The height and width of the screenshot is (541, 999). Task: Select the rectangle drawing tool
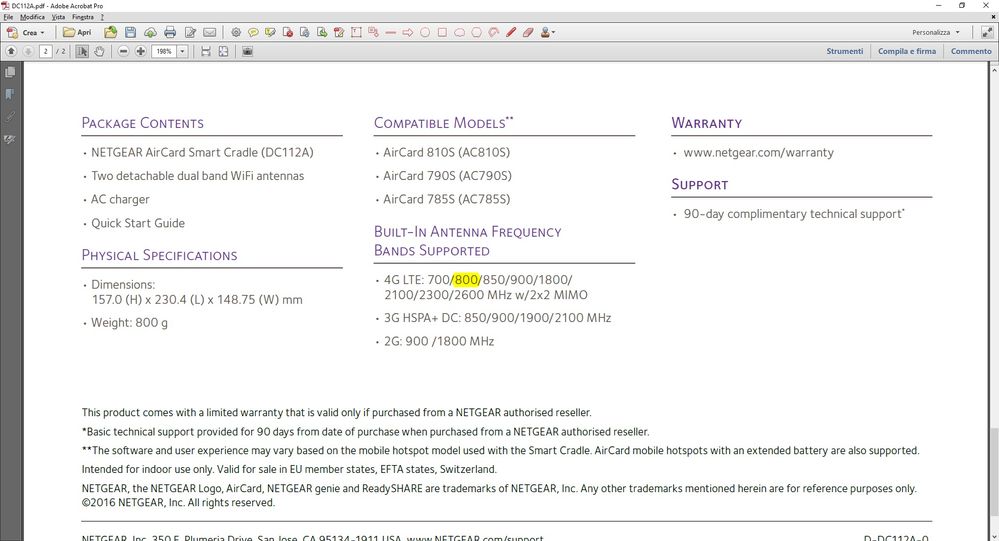[x=442, y=32]
